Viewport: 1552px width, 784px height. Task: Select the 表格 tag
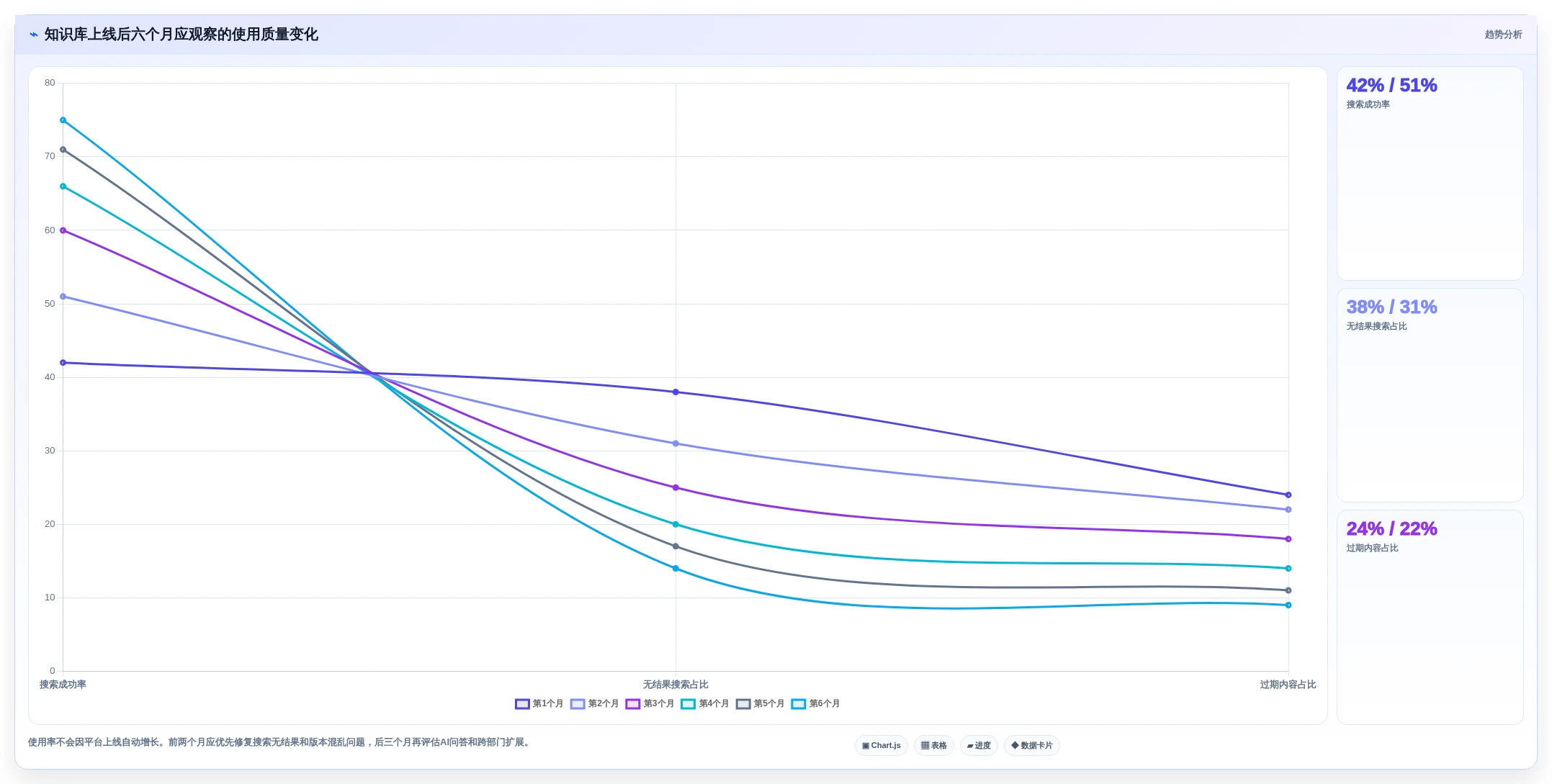(x=934, y=746)
